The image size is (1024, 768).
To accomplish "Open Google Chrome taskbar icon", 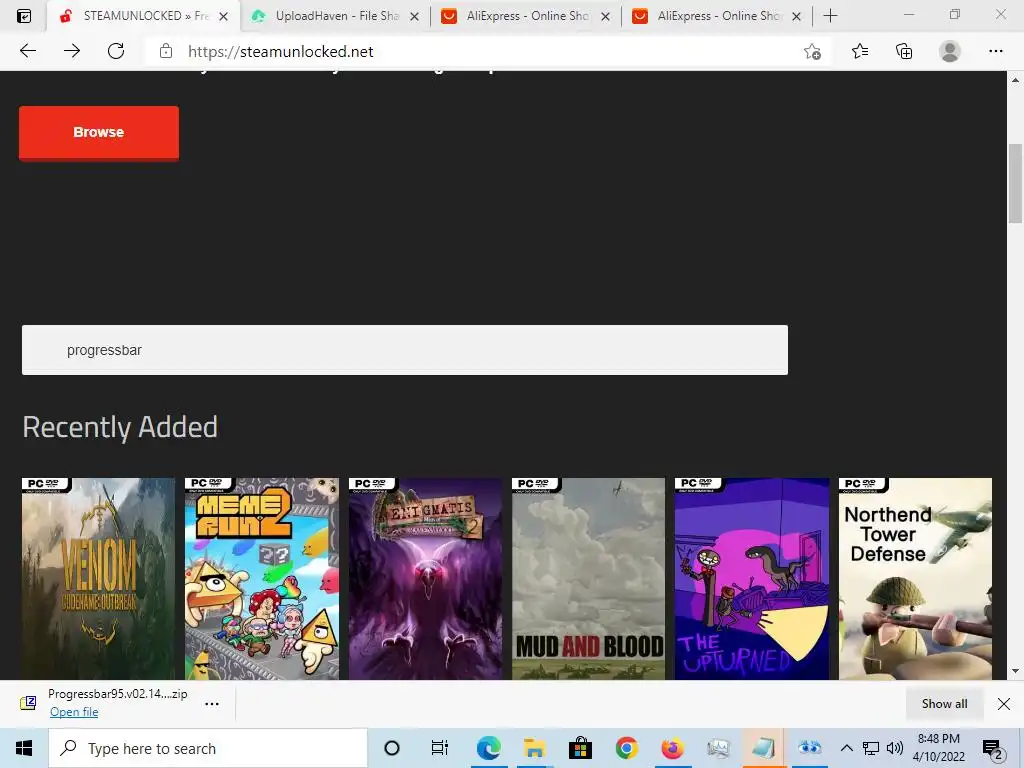I will click(x=626, y=748).
